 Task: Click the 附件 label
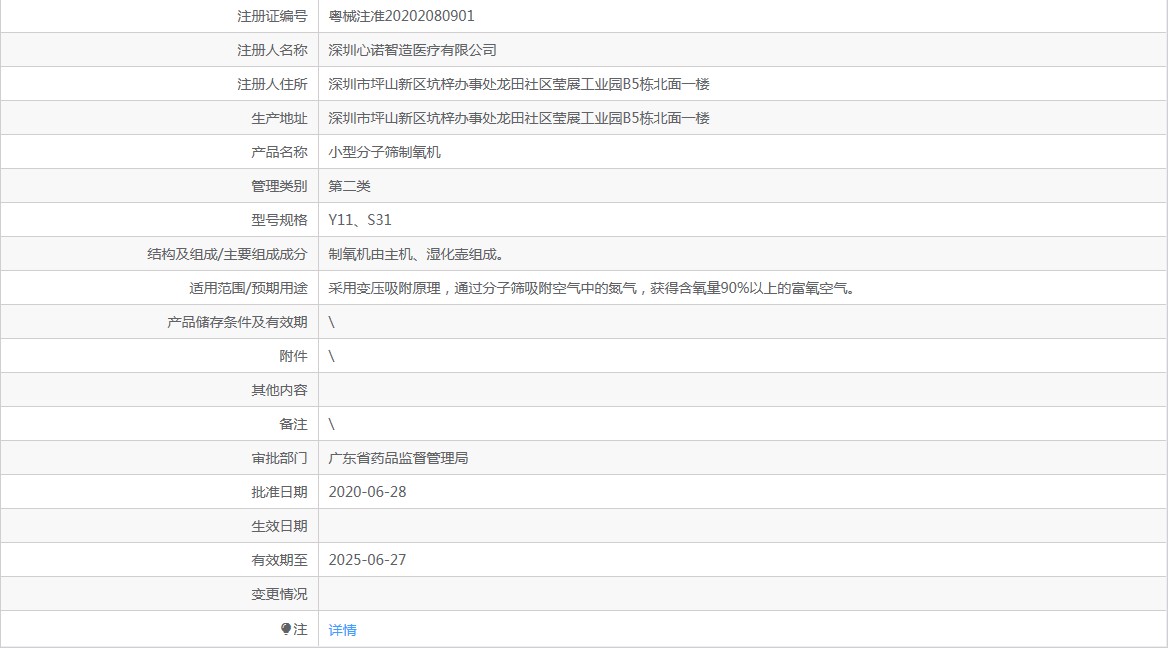(x=294, y=356)
